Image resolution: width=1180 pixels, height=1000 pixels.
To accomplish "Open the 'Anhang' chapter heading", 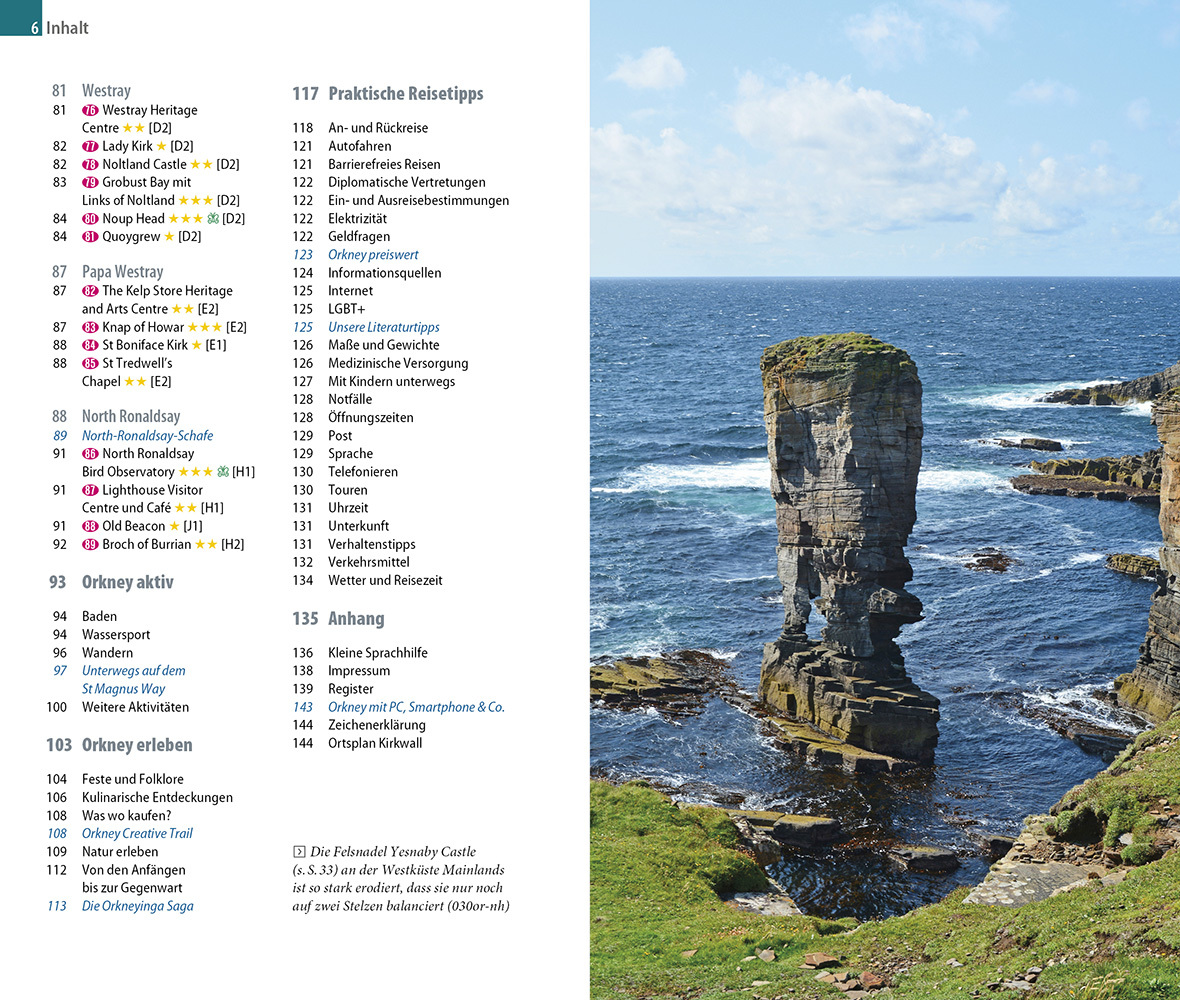I will coord(356,619).
